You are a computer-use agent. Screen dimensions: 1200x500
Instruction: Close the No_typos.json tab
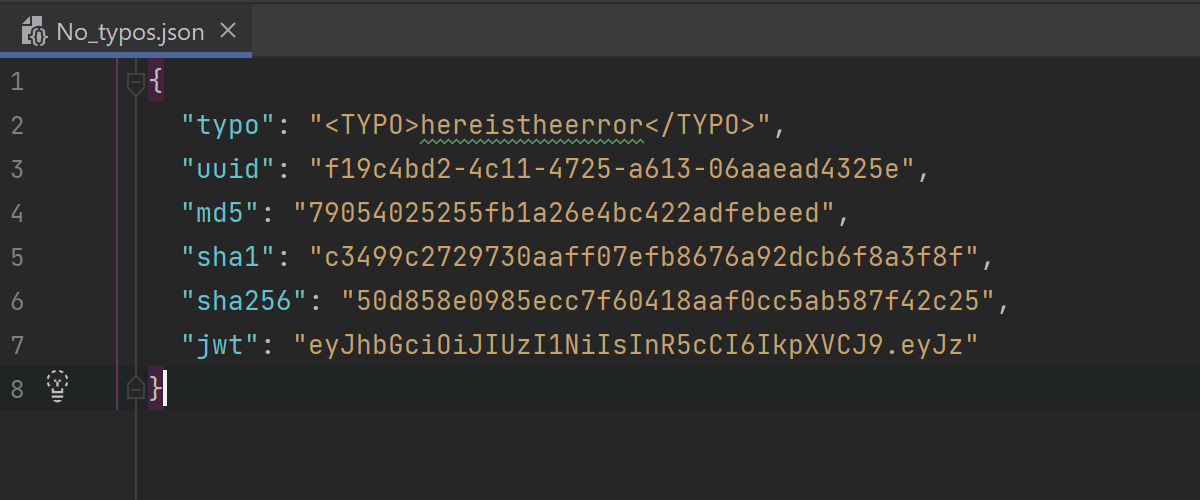[228, 32]
